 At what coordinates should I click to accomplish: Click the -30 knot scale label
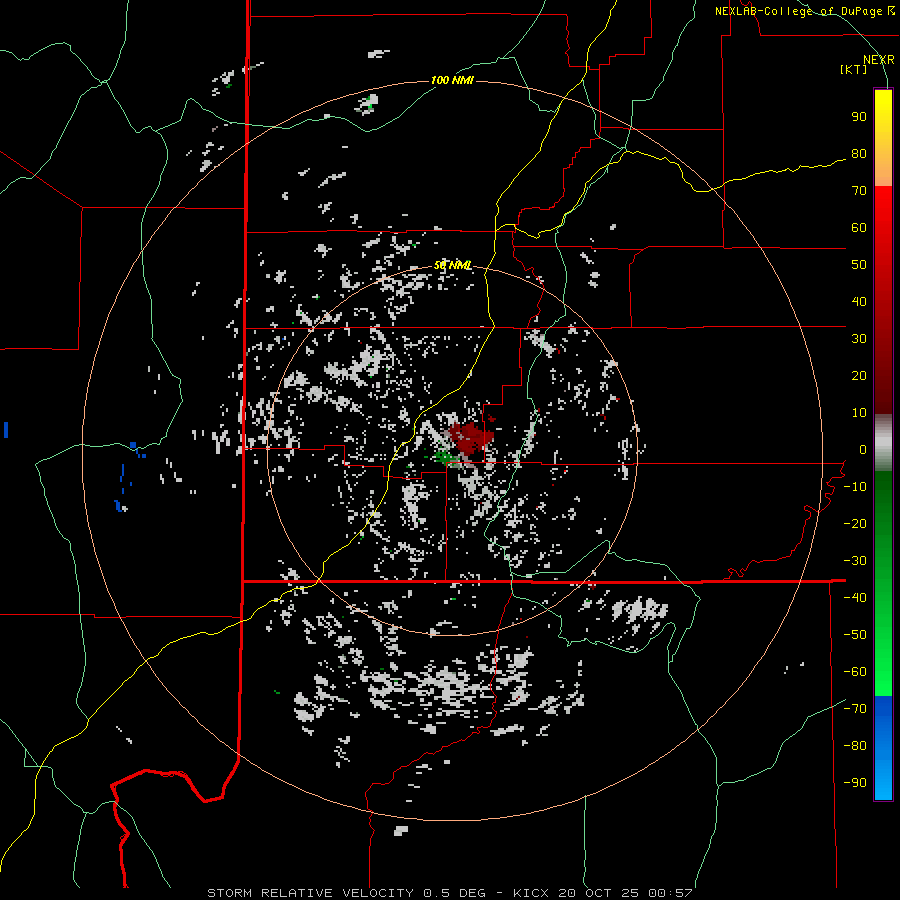pyautogui.click(x=855, y=561)
